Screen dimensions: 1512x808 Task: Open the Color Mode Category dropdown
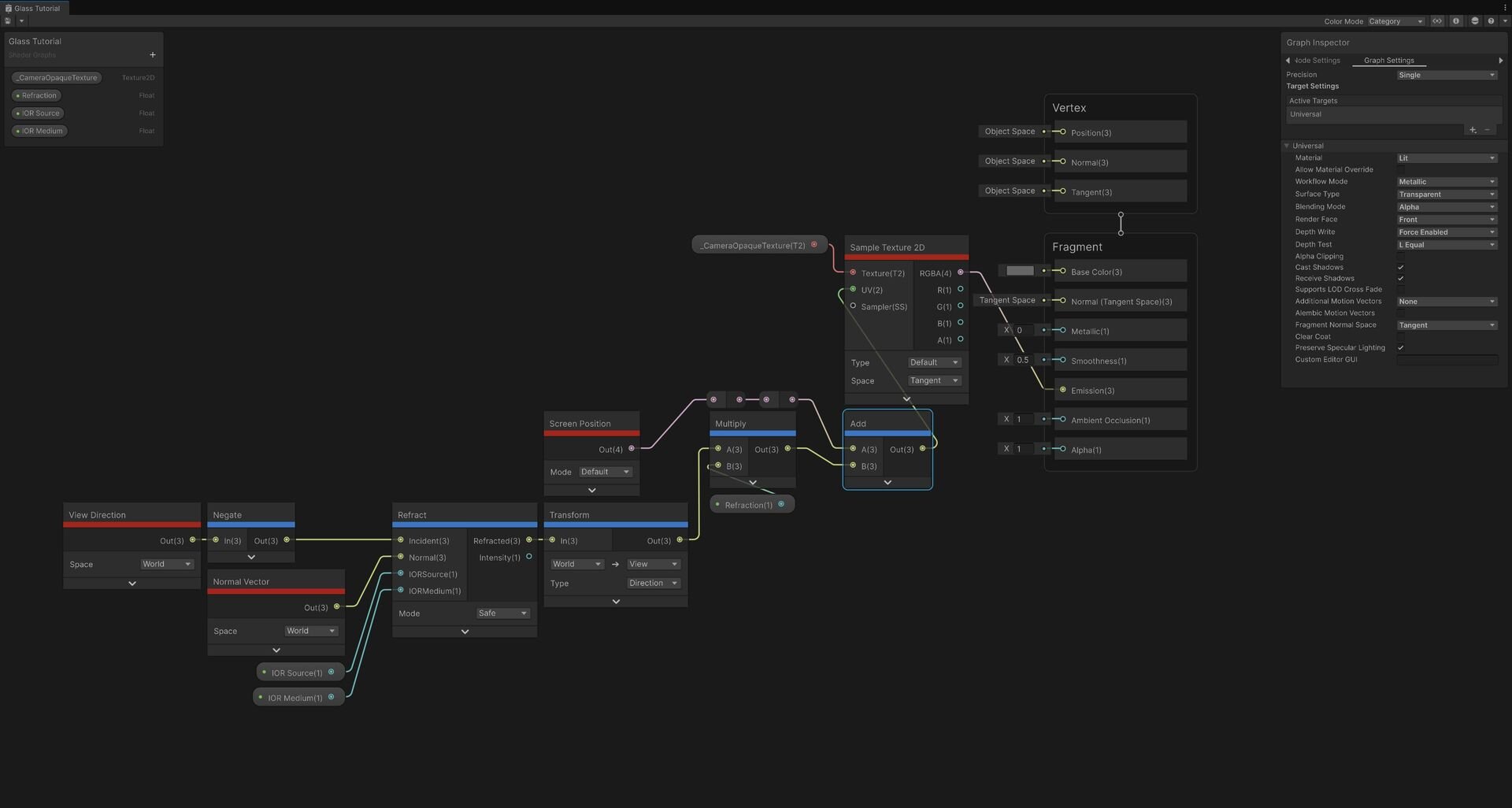point(1395,21)
